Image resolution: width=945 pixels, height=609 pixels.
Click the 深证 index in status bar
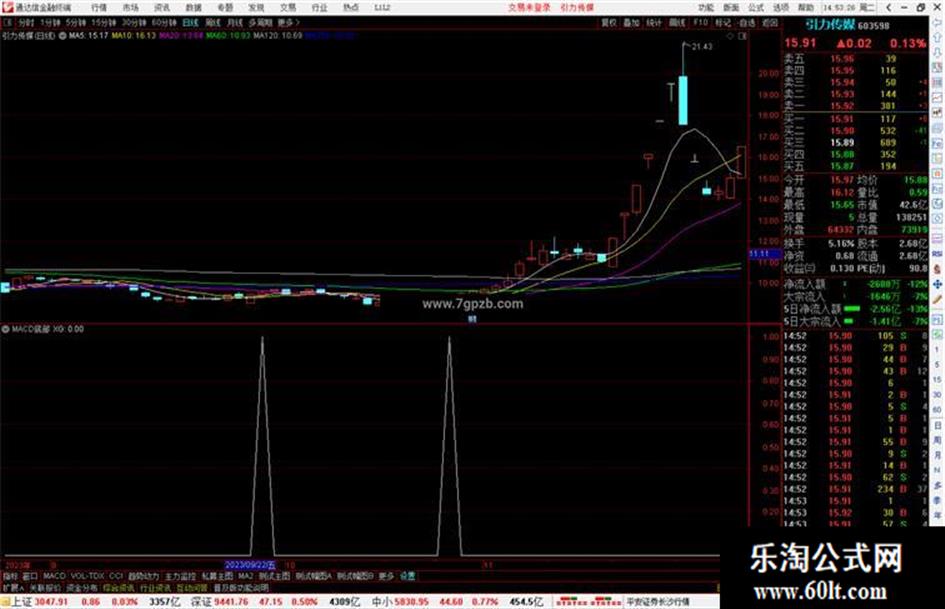201,602
